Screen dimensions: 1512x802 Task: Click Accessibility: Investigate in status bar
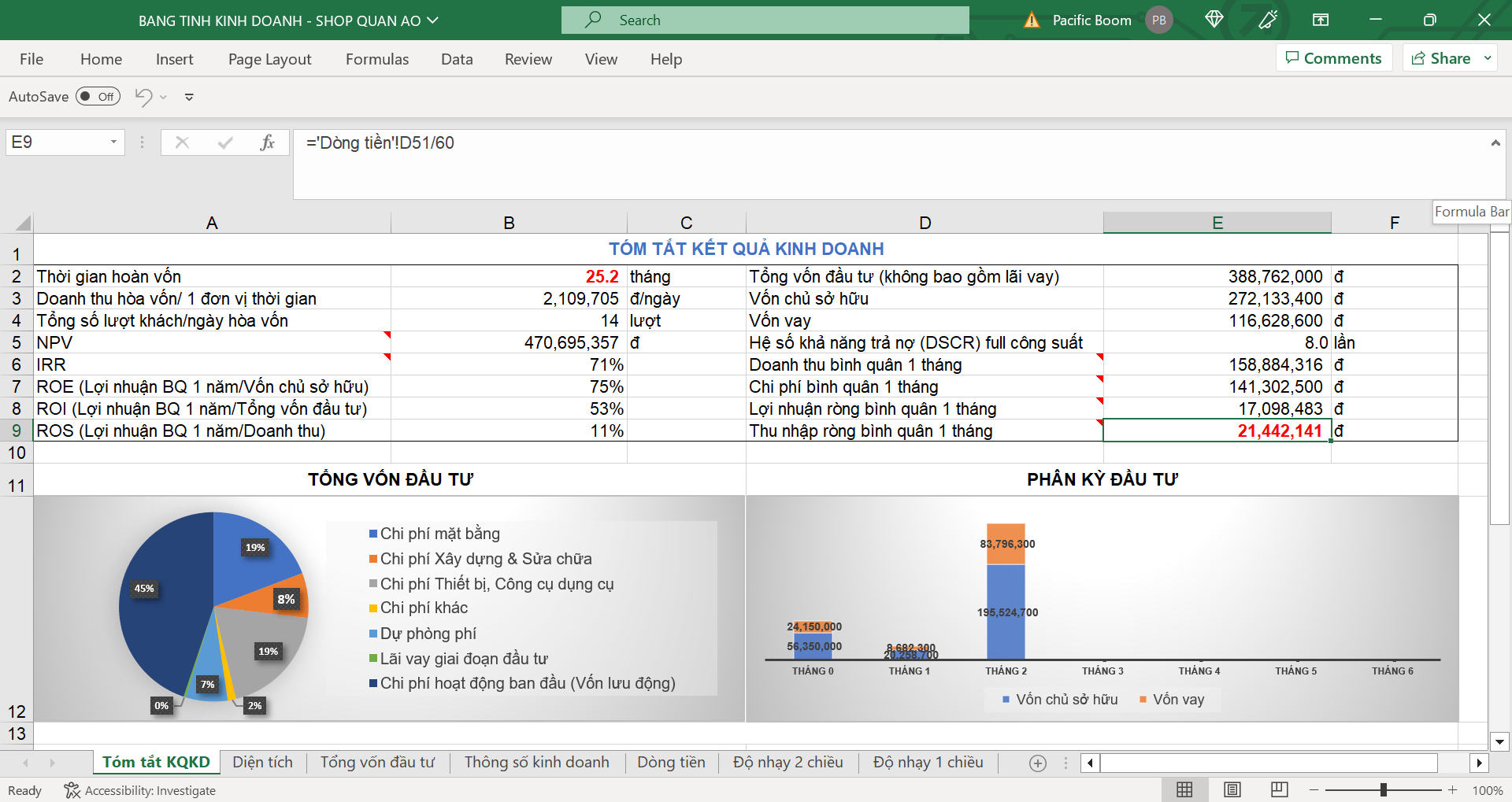(x=140, y=790)
